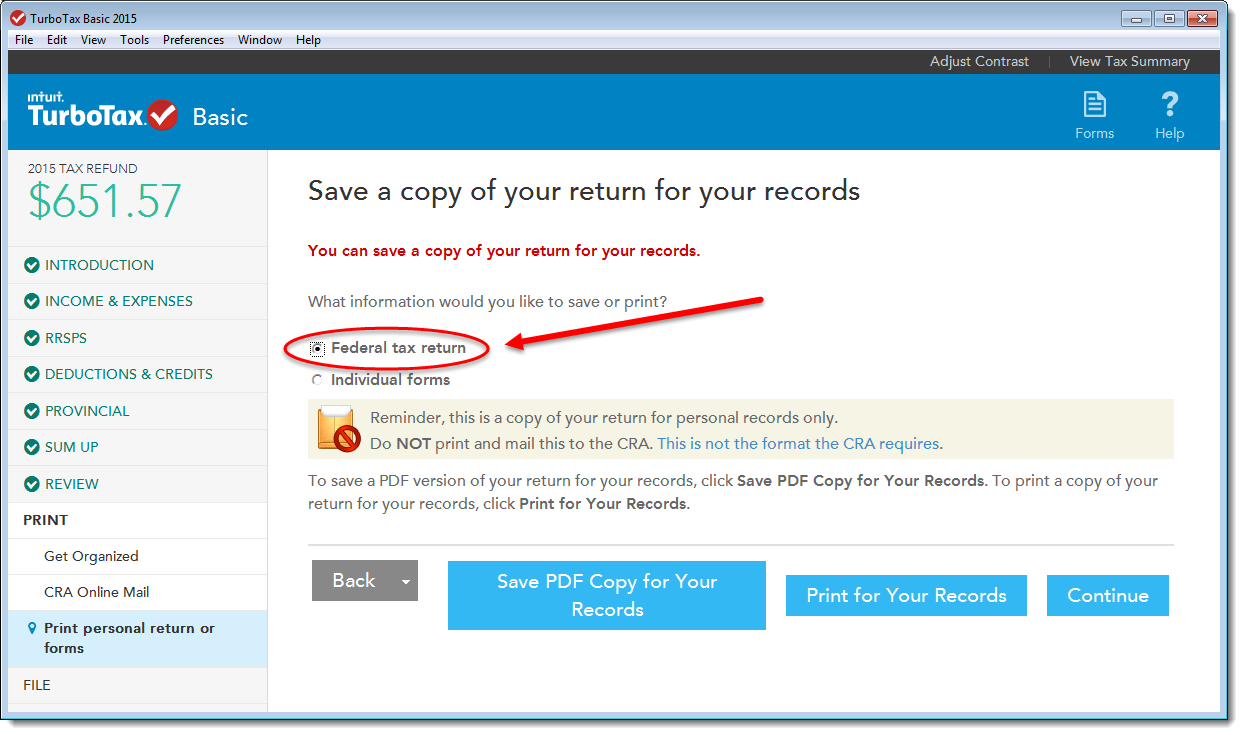Click Print for Your Records button
The width and height of the screenshot is (1243, 735).
pos(906,595)
